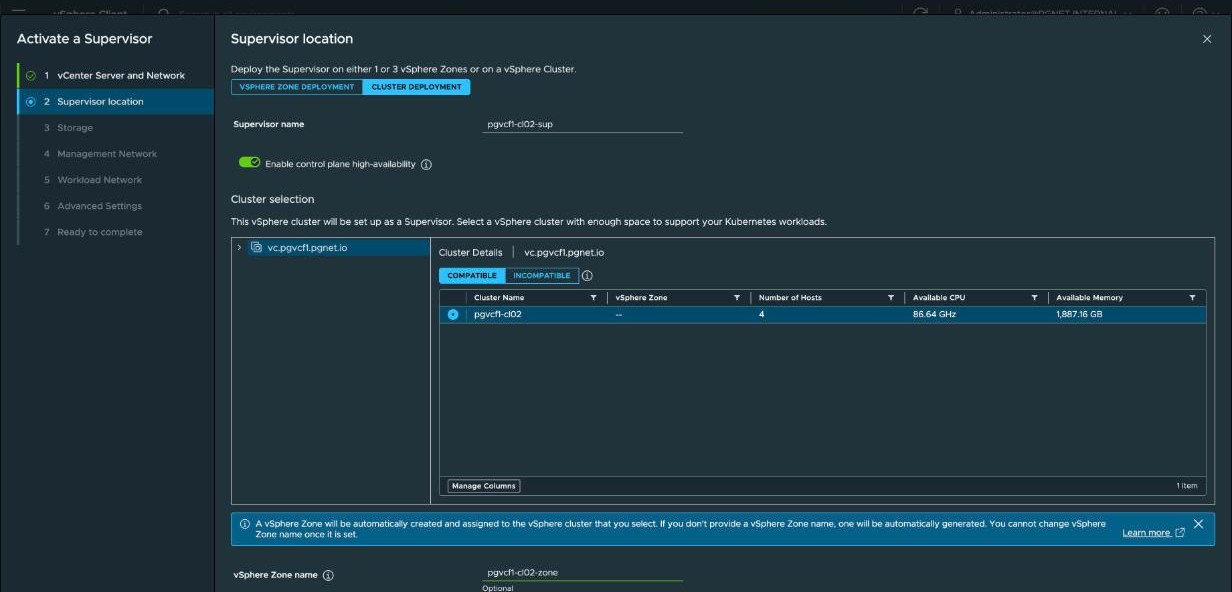Show info about control plane high-availability
This screenshot has height=592, width=1232.
(x=426, y=164)
